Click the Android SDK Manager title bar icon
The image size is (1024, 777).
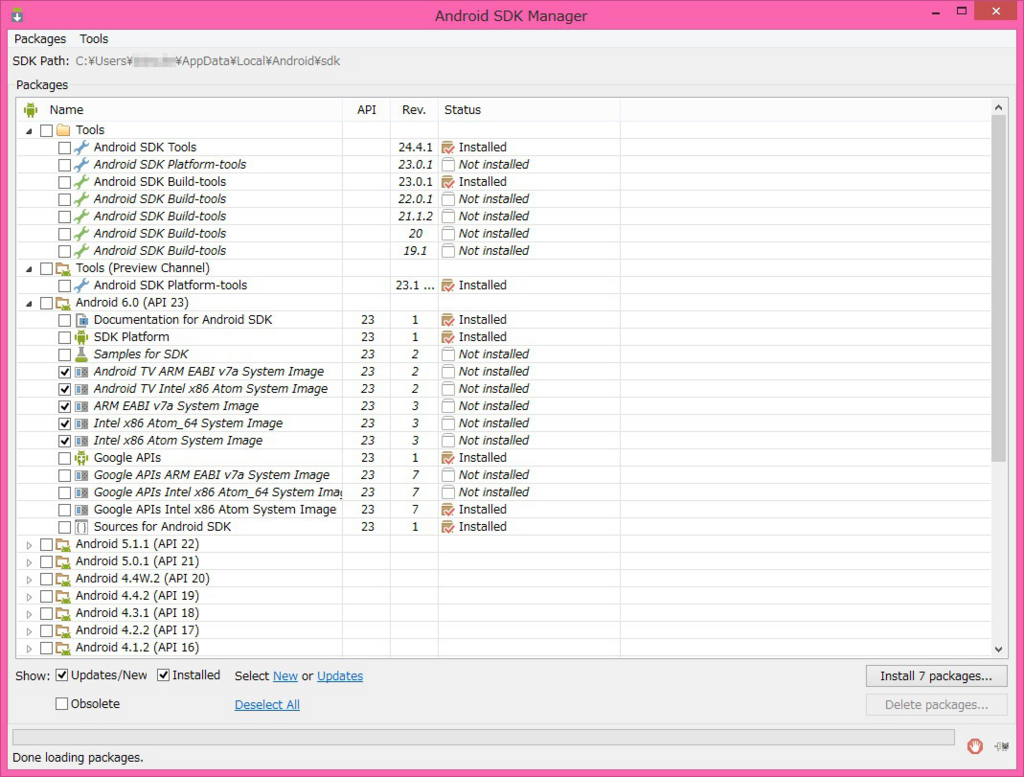tap(18, 14)
